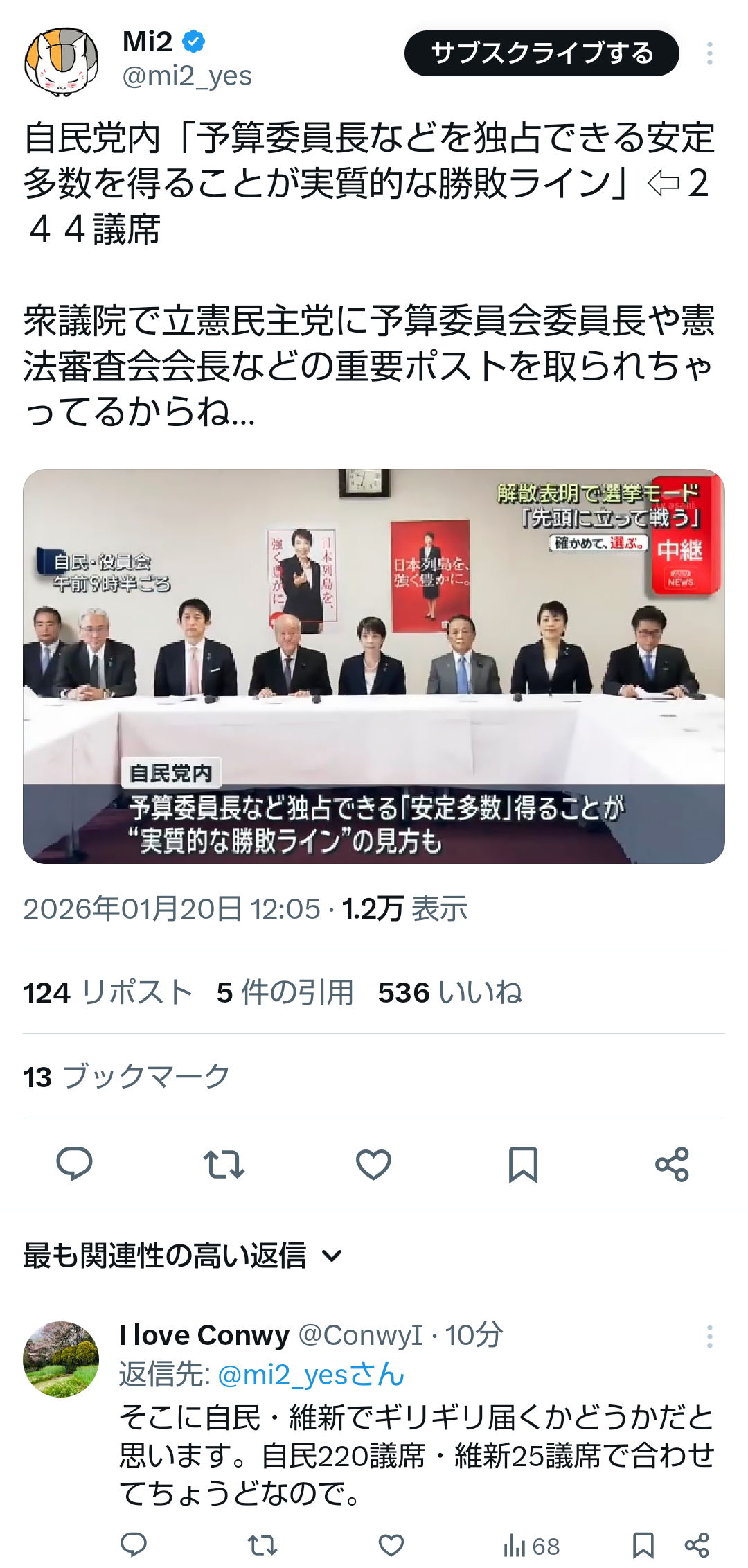Viewport: 748px width, 1568px height.
Task: Like the main post with heart icon
Action: point(373,1164)
